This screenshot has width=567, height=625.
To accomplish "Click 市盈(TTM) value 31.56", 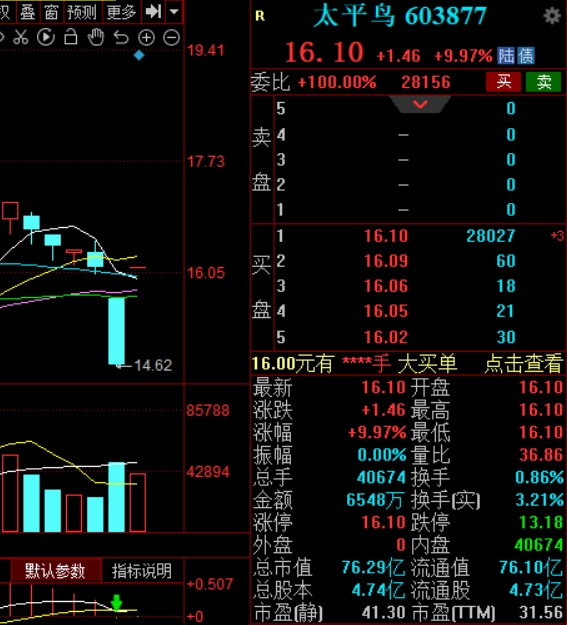I will [x=541, y=613].
